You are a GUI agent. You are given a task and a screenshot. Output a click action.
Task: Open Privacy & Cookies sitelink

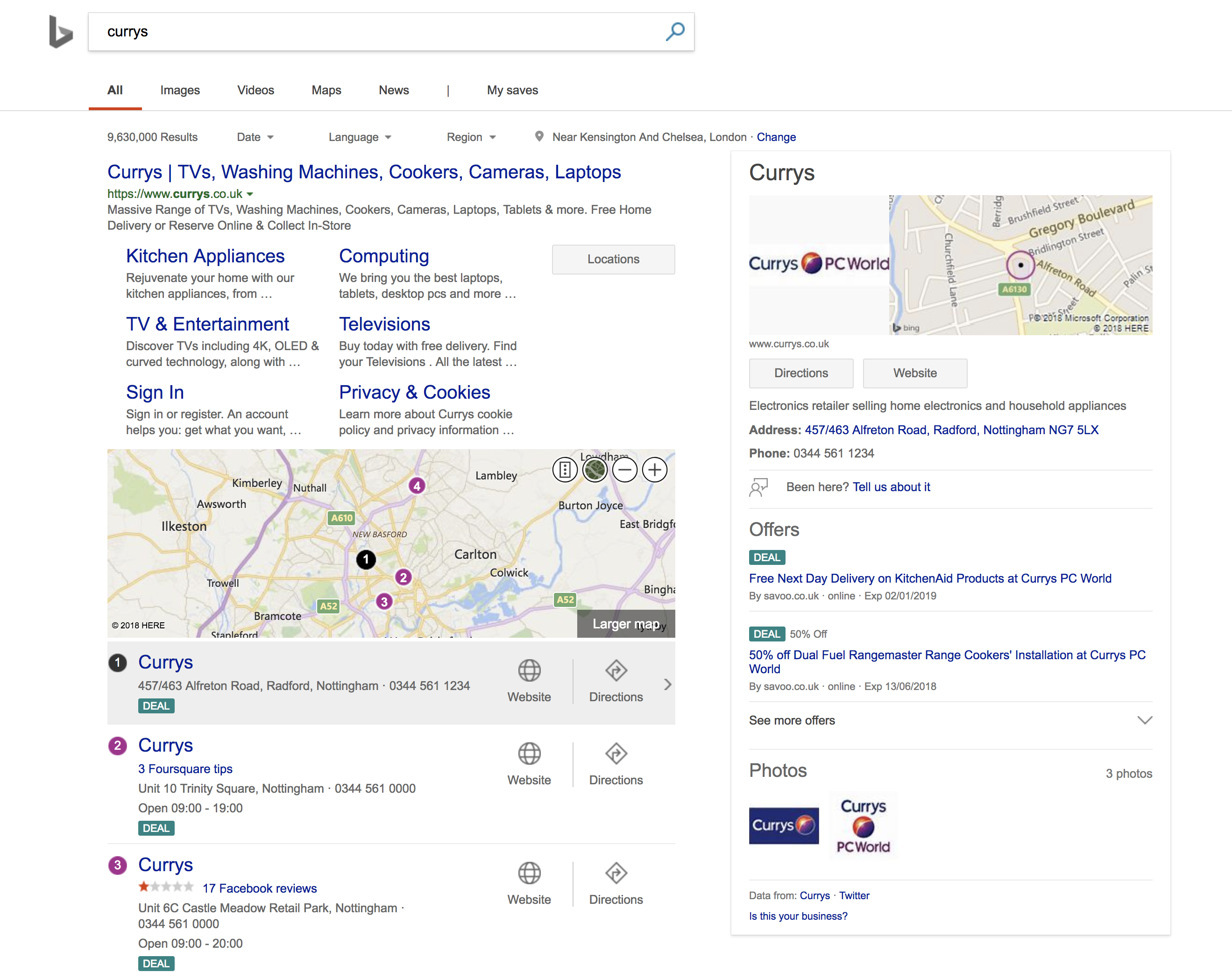click(414, 392)
